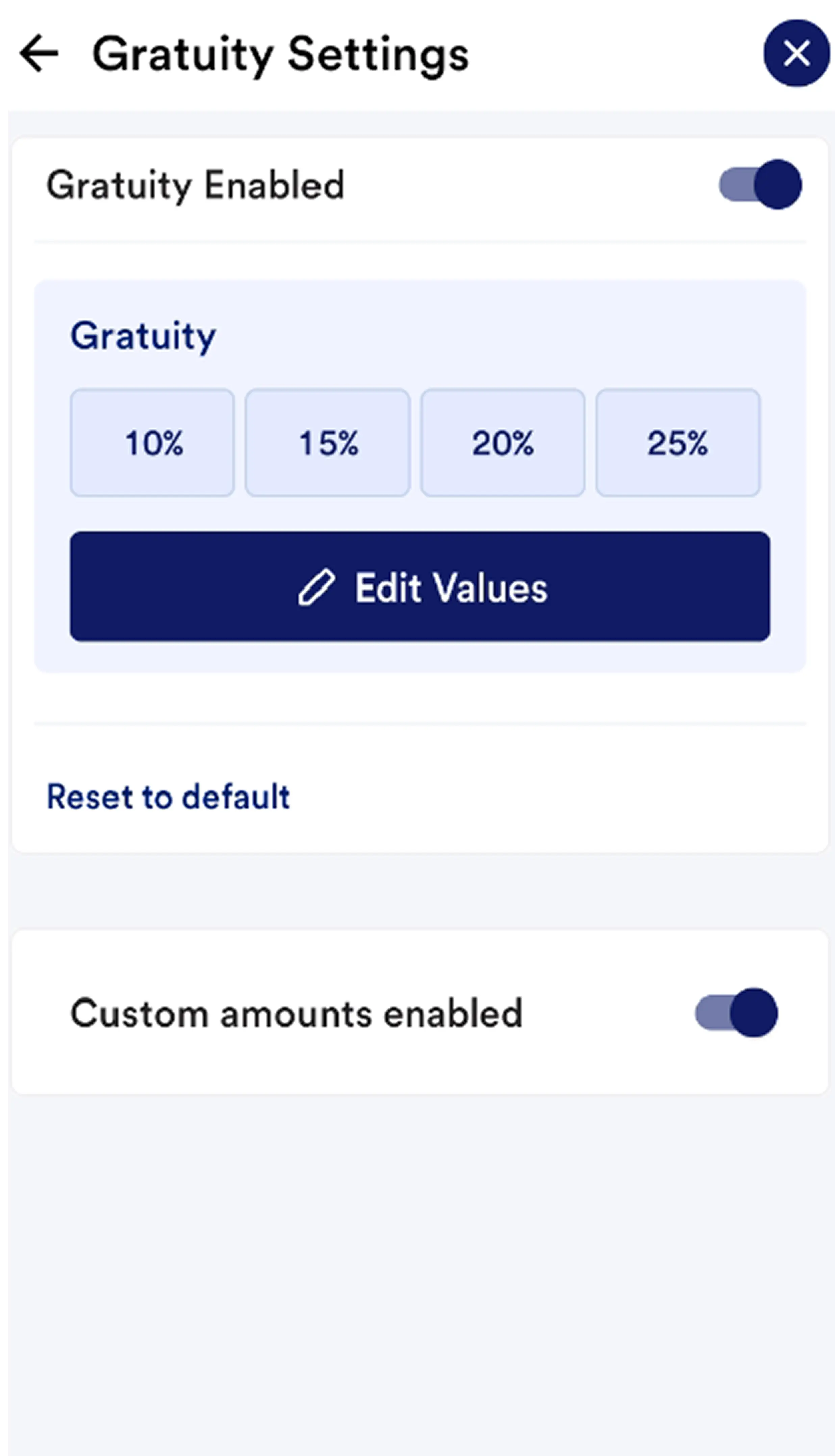Select the 10% gratuity preset
The height and width of the screenshot is (1456, 835).
[x=153, y=442]
